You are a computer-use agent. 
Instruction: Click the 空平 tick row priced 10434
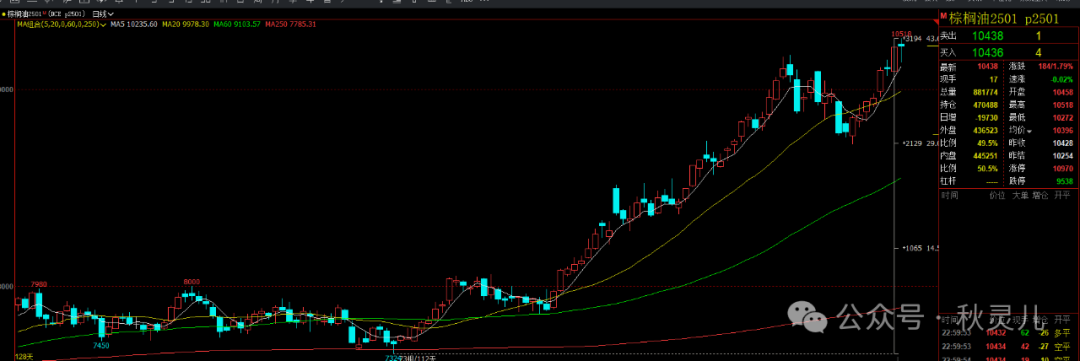pos(1007,346)
